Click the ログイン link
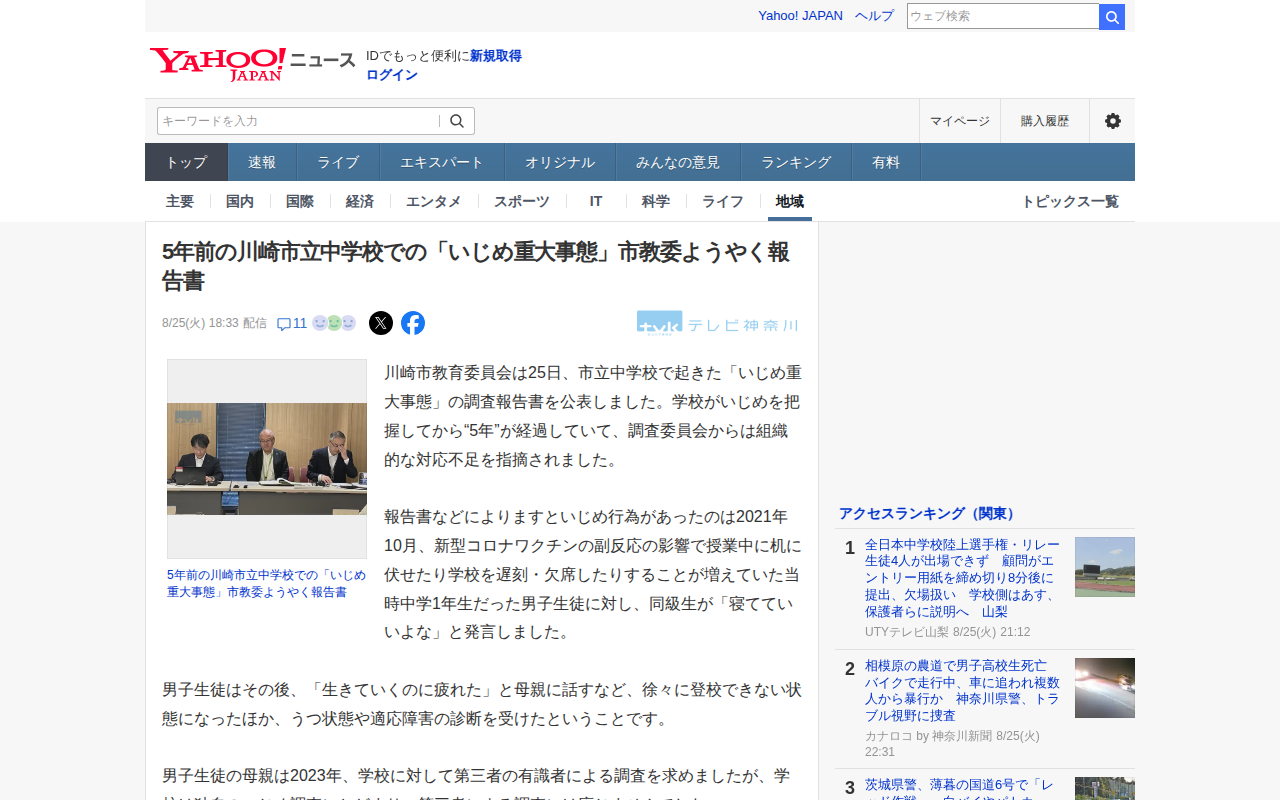1280x800 pixels. 392,75
